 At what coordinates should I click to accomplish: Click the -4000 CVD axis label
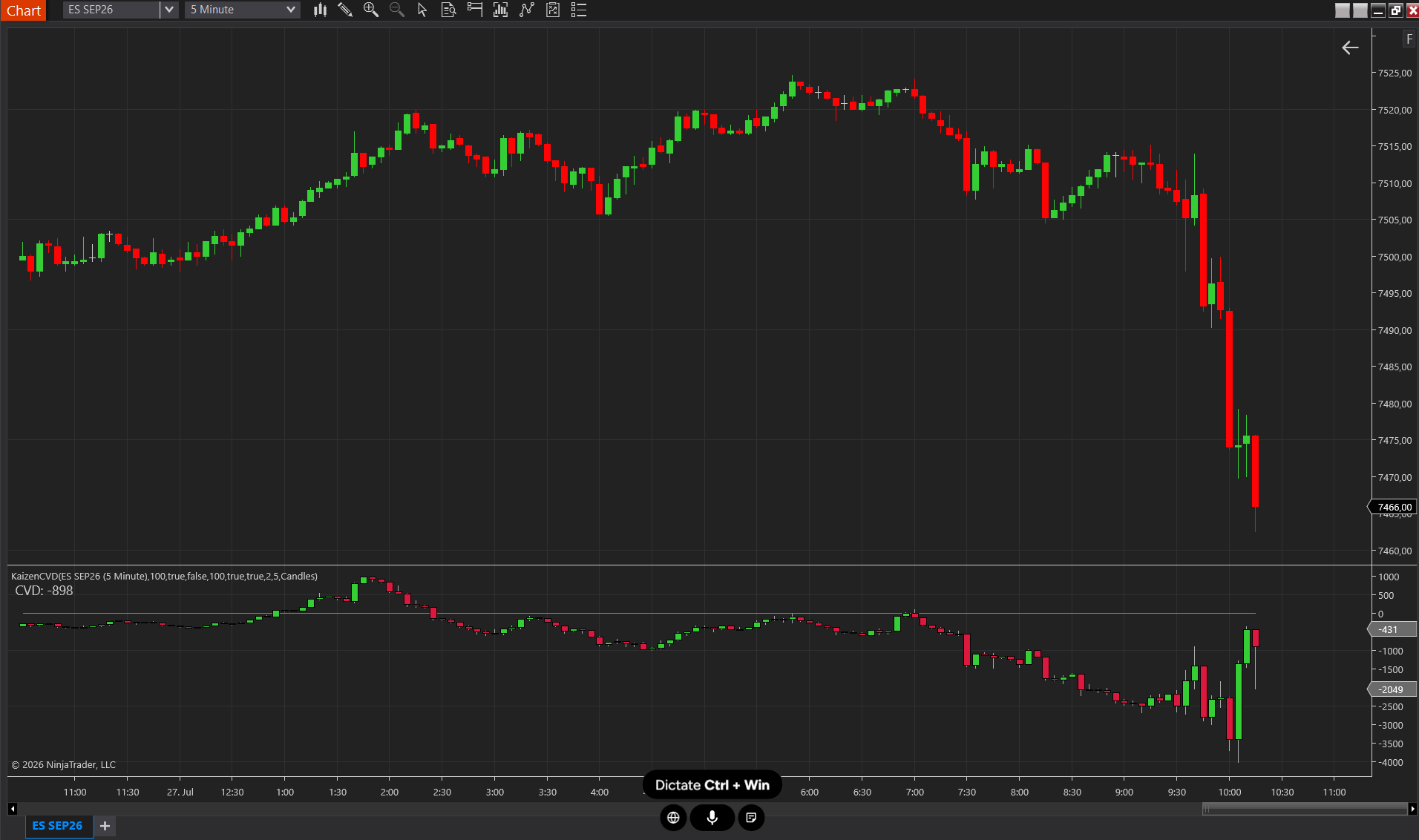[x=1391, y=763]
